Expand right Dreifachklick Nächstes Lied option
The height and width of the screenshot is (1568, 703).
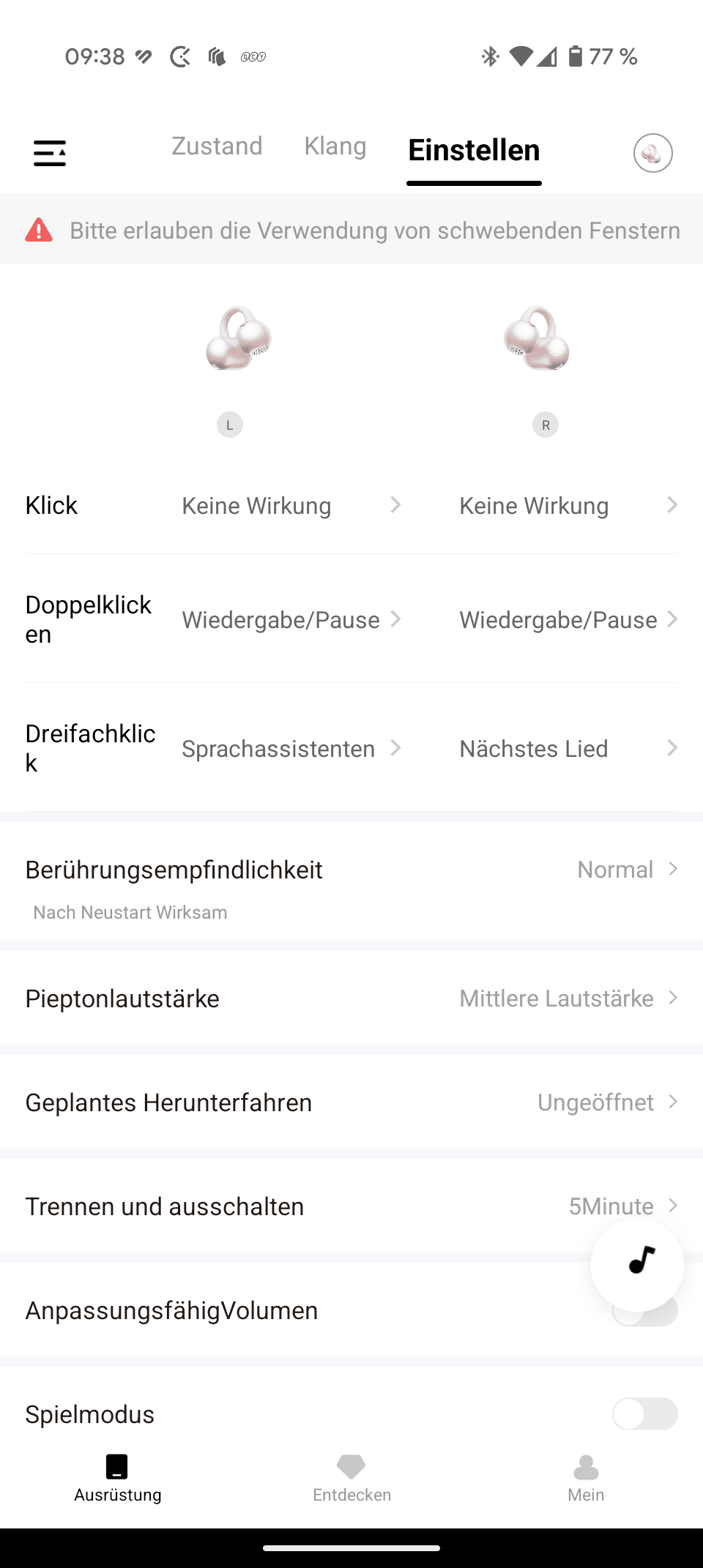pos(568,748)
